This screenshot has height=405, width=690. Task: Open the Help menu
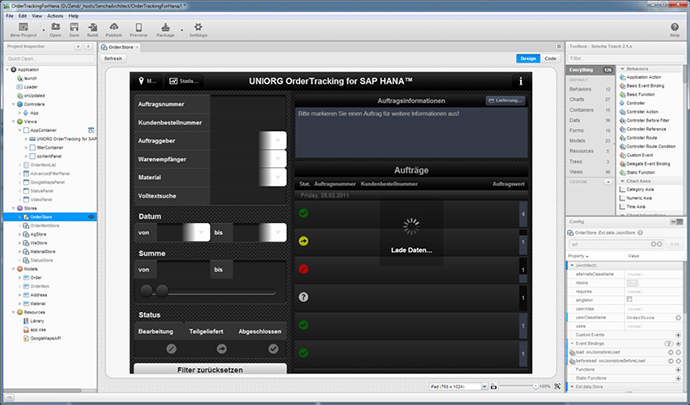[x=73, y=16]
